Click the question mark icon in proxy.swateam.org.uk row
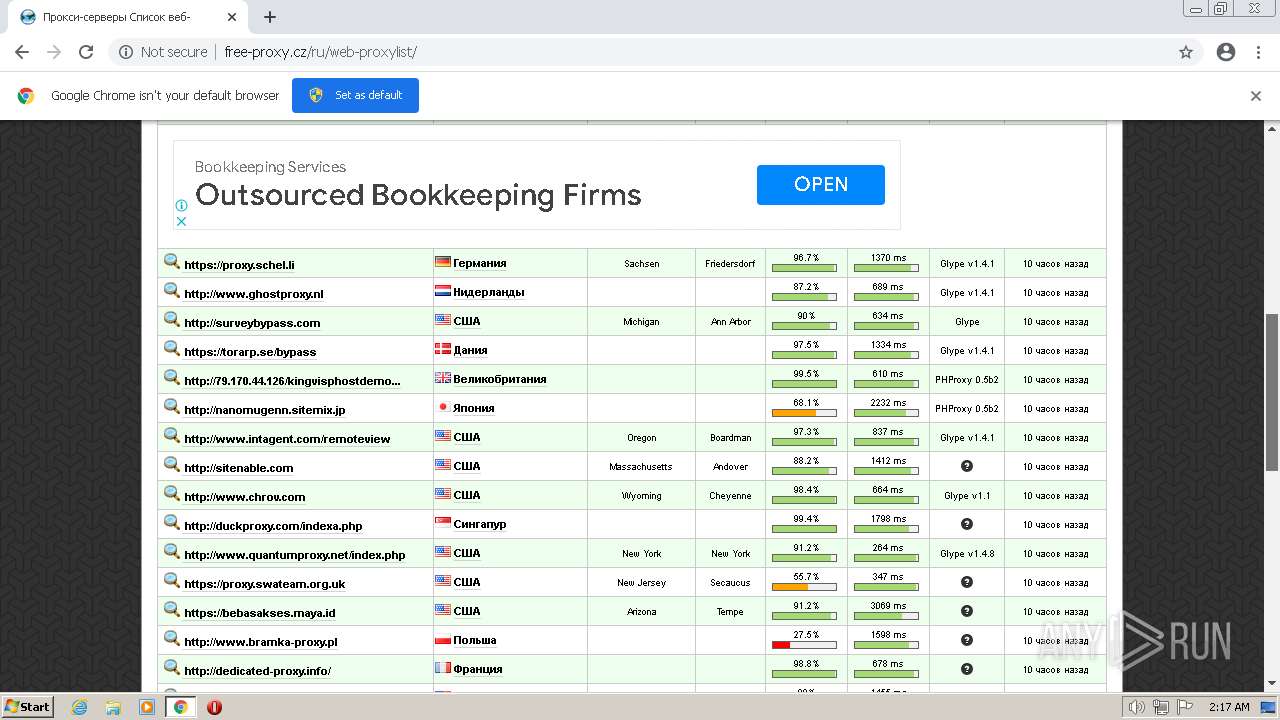Screen dimensions: 1280x720 967,582
